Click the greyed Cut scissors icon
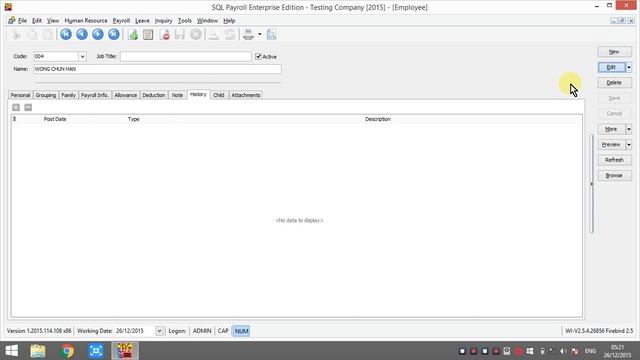This screenshot has width=640, height=360. pyautogui.click(x=16, y=35)
